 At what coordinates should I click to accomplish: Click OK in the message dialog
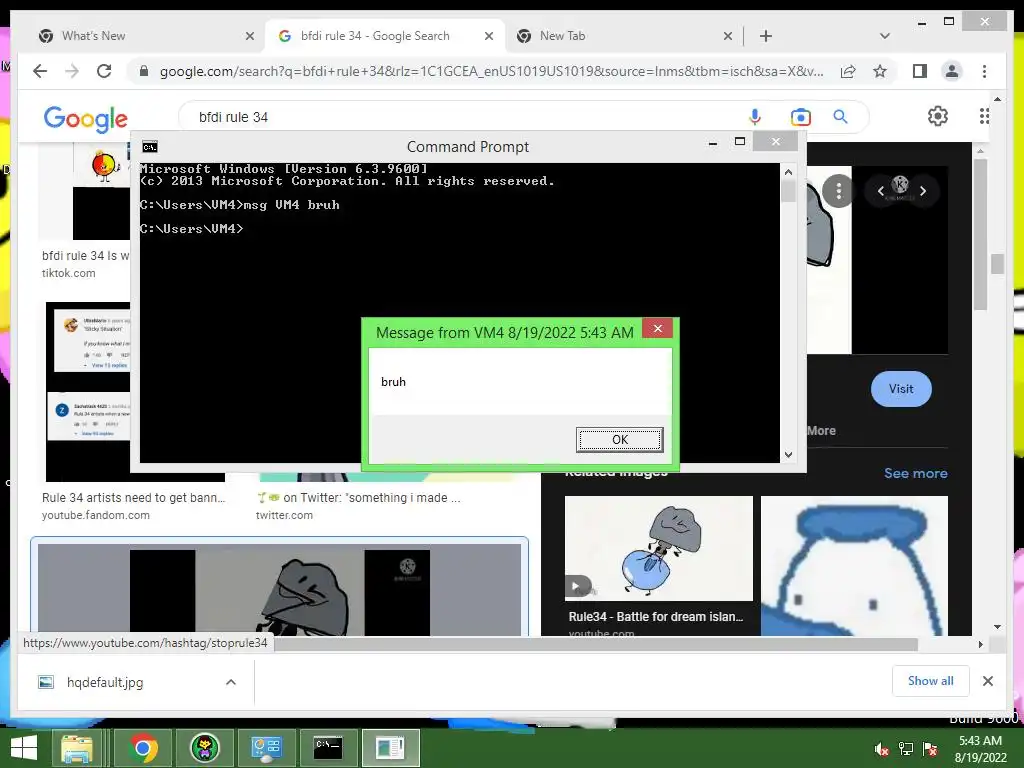coord(620,440)
